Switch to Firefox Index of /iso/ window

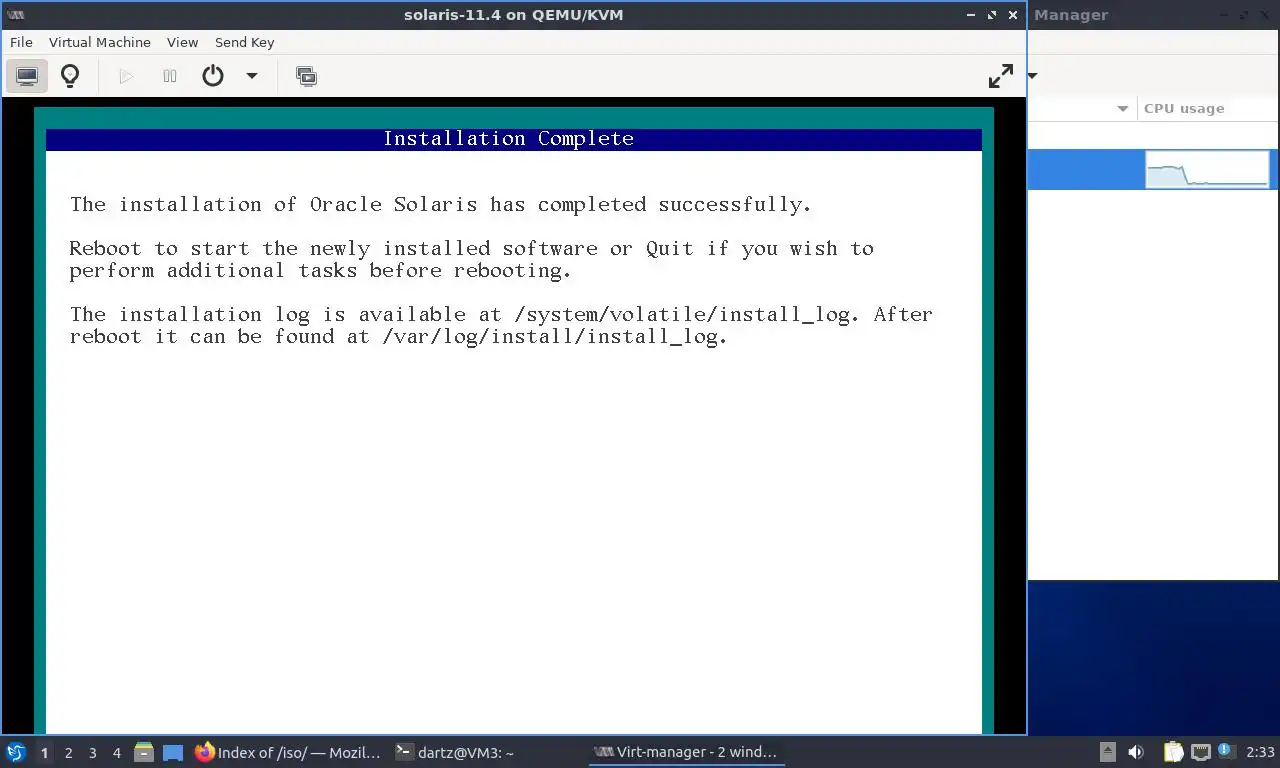coord(288,752)
